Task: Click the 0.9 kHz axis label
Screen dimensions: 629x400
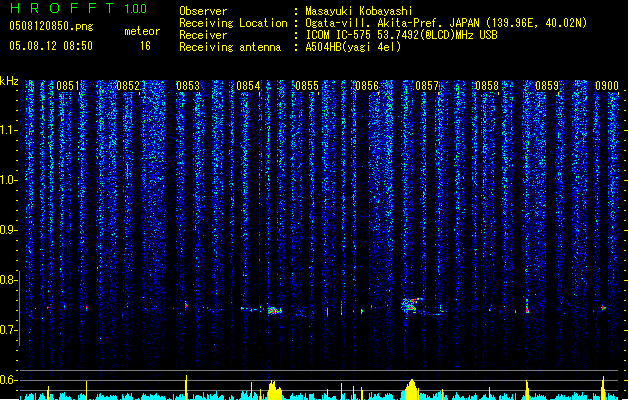Action: [9, 230]
